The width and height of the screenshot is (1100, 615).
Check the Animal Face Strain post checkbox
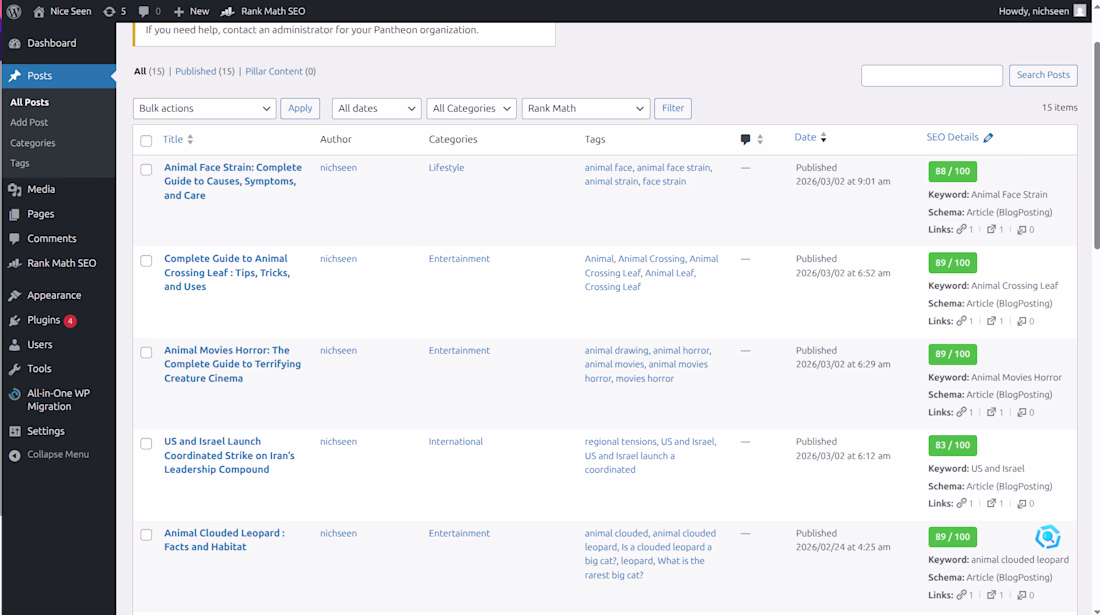coord(146,169)
